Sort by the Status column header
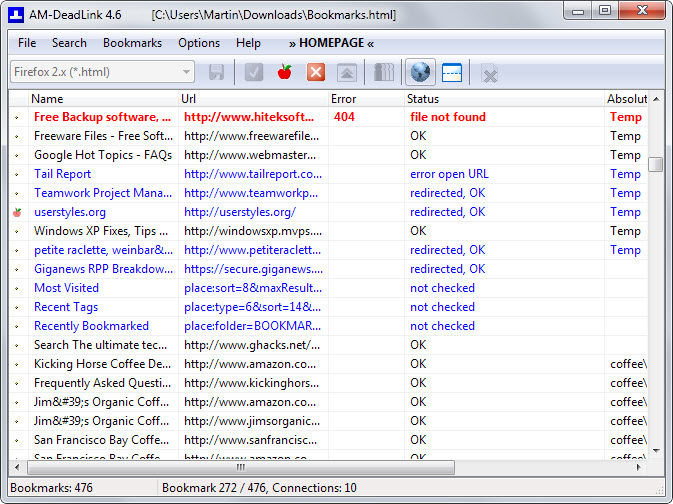The image size is (673, 504). [504, 99]
